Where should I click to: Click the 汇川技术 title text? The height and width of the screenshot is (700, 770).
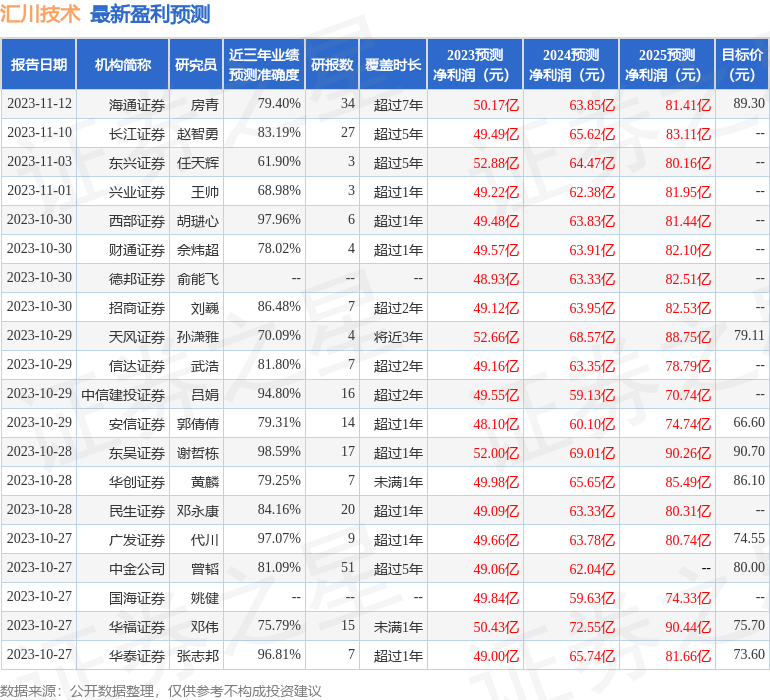(40, 14)
